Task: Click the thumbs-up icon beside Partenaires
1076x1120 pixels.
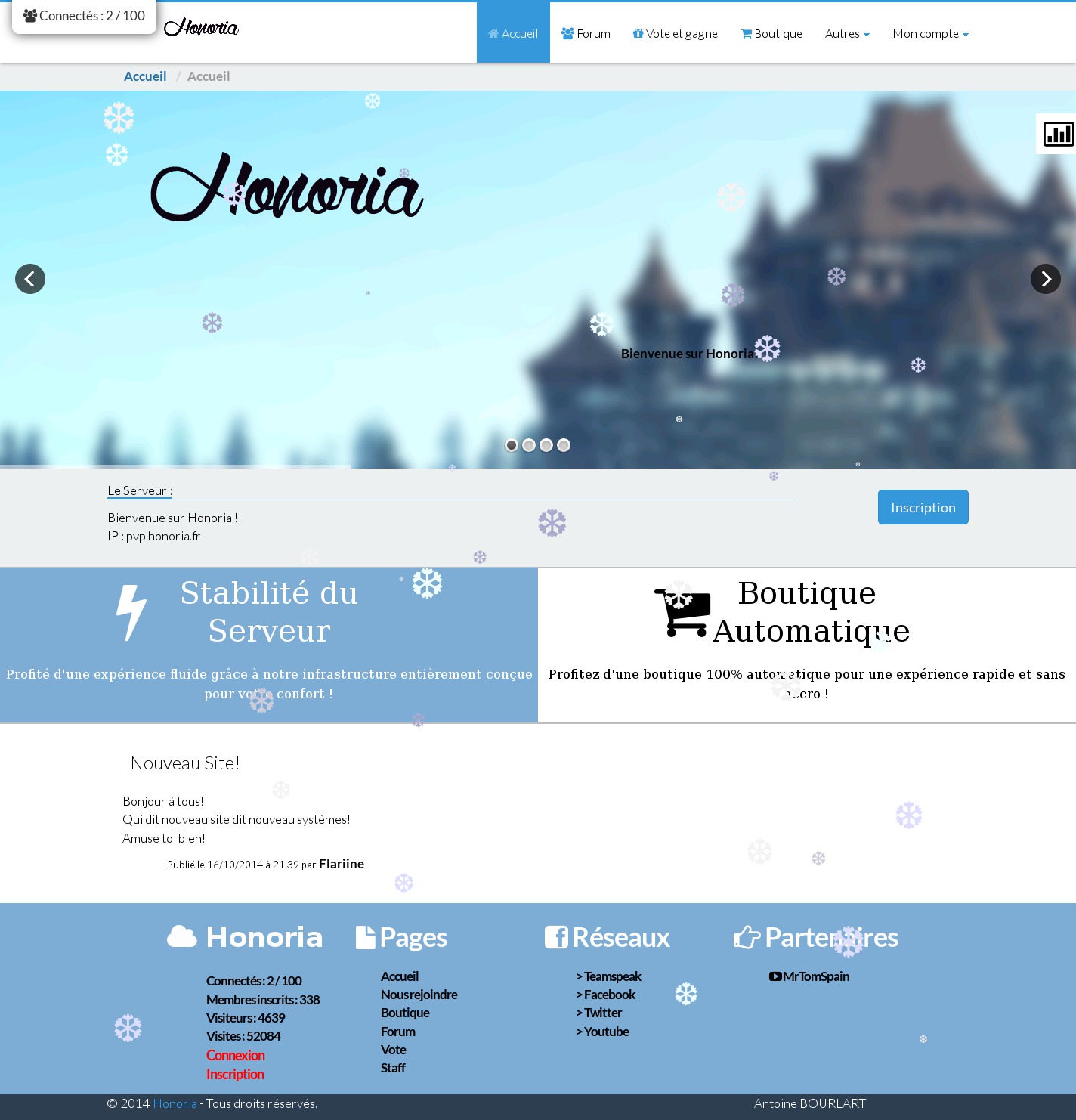Action: 747,937
